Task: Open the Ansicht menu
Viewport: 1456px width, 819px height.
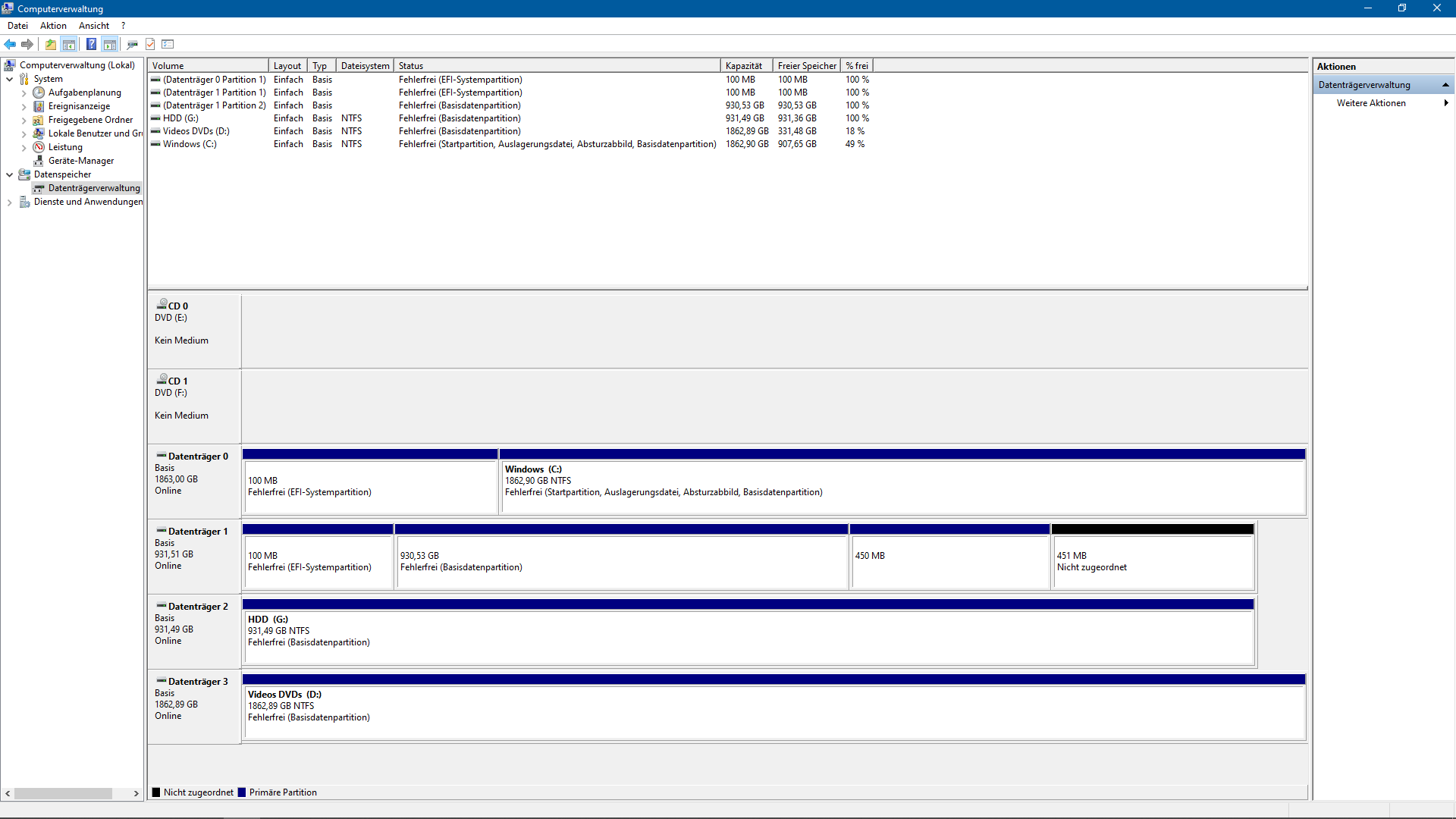Action: tap(94, 26)
